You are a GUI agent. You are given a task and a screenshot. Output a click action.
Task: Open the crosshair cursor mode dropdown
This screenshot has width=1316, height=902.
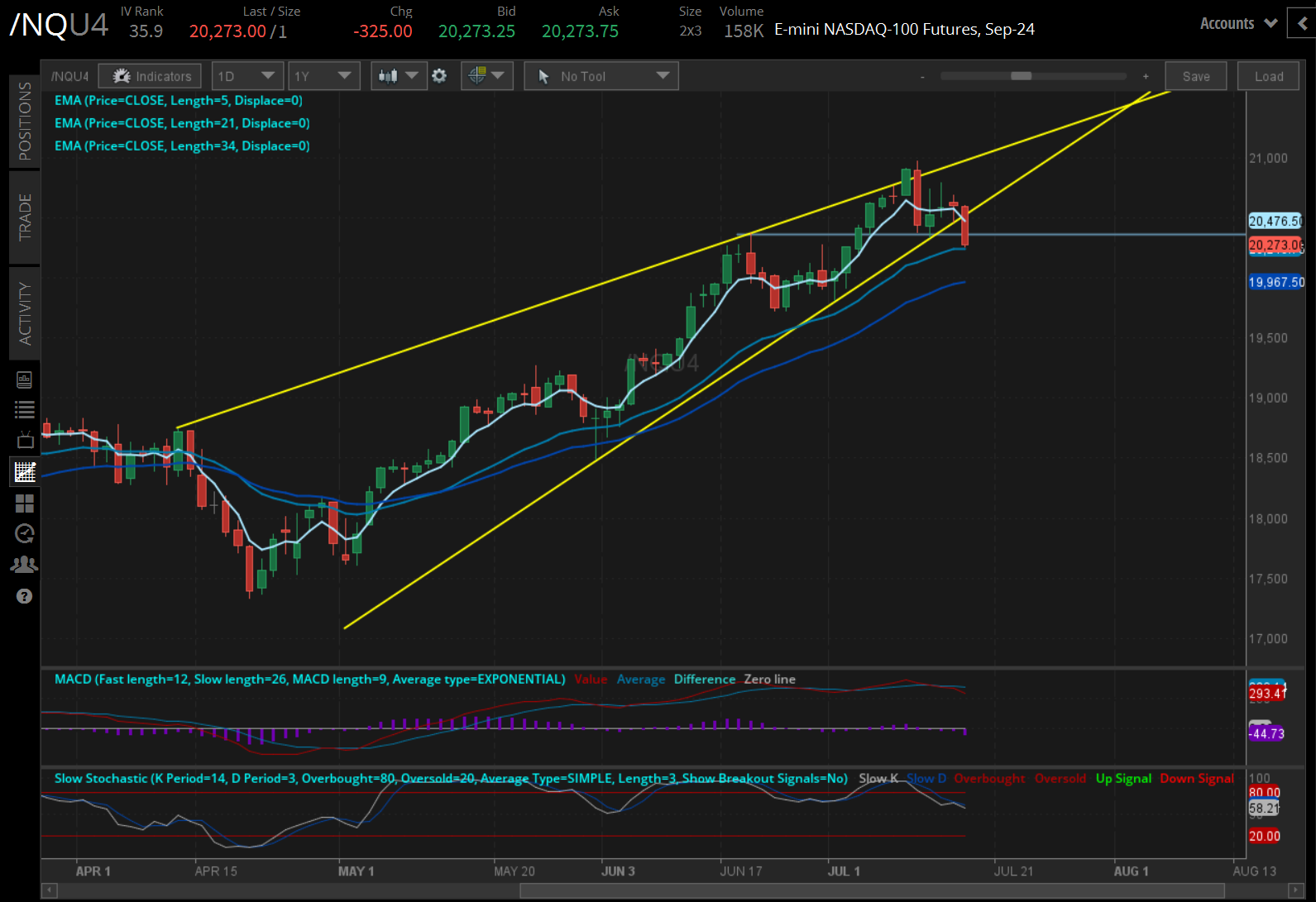(486, 76)
